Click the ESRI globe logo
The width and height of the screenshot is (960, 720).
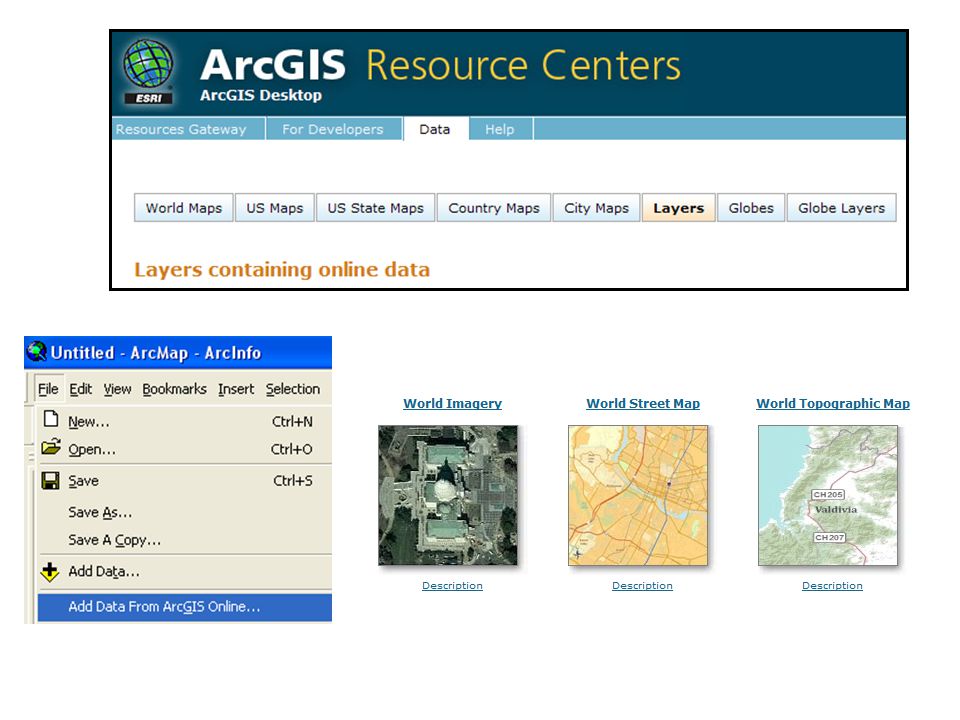pos(148,71)
